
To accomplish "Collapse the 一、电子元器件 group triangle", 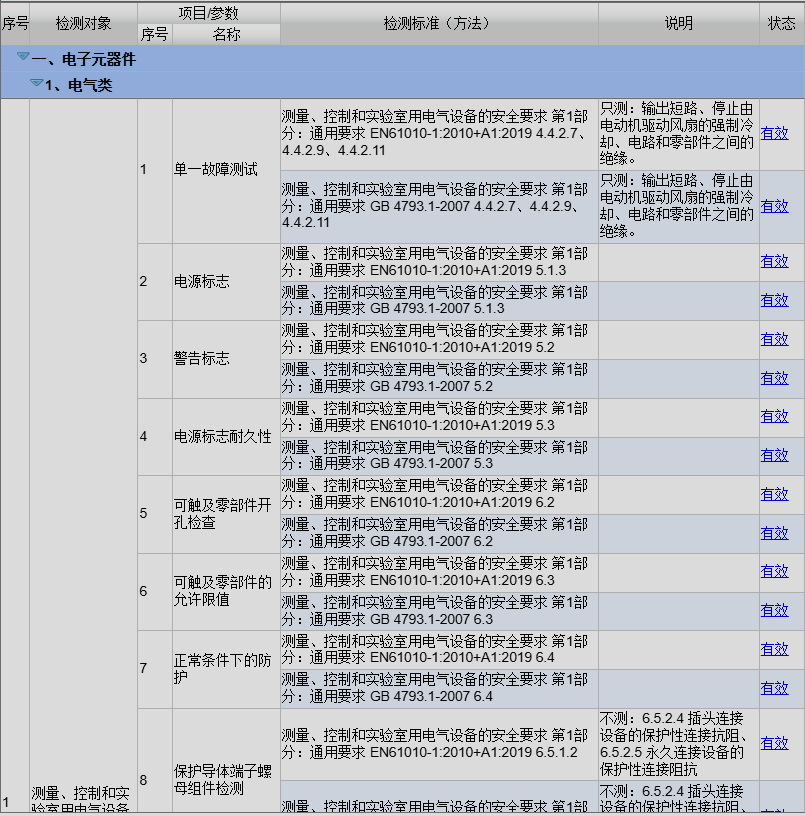I will tap(23, 58).
